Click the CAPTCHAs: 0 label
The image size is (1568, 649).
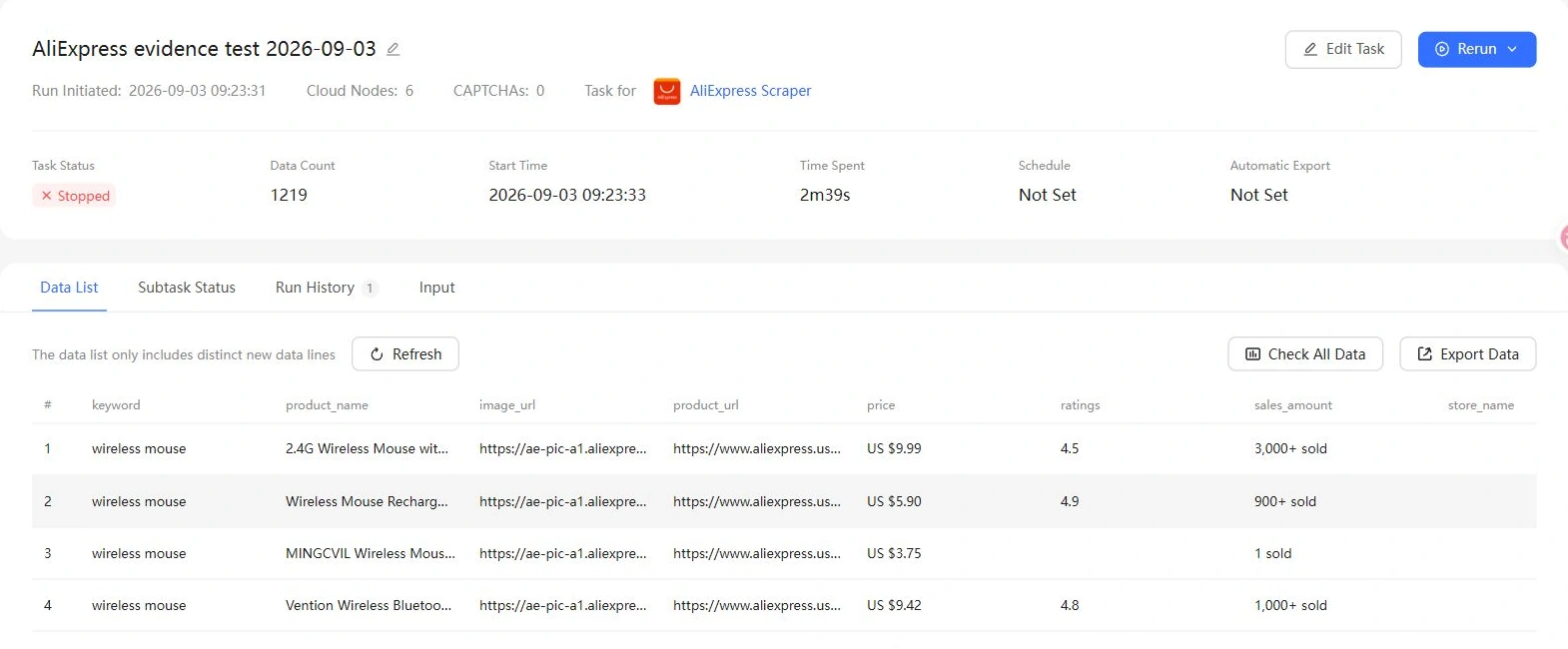[x=499, y=91]
